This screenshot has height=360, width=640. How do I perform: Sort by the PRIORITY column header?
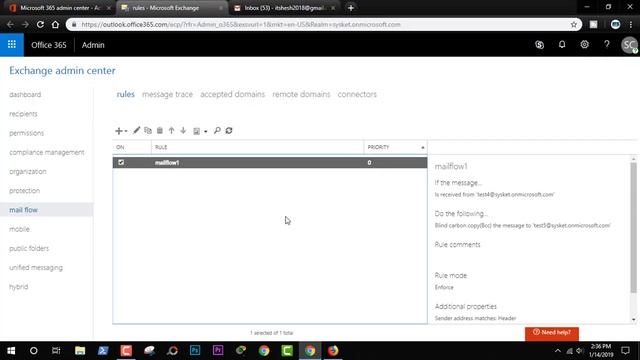[395, 147]
